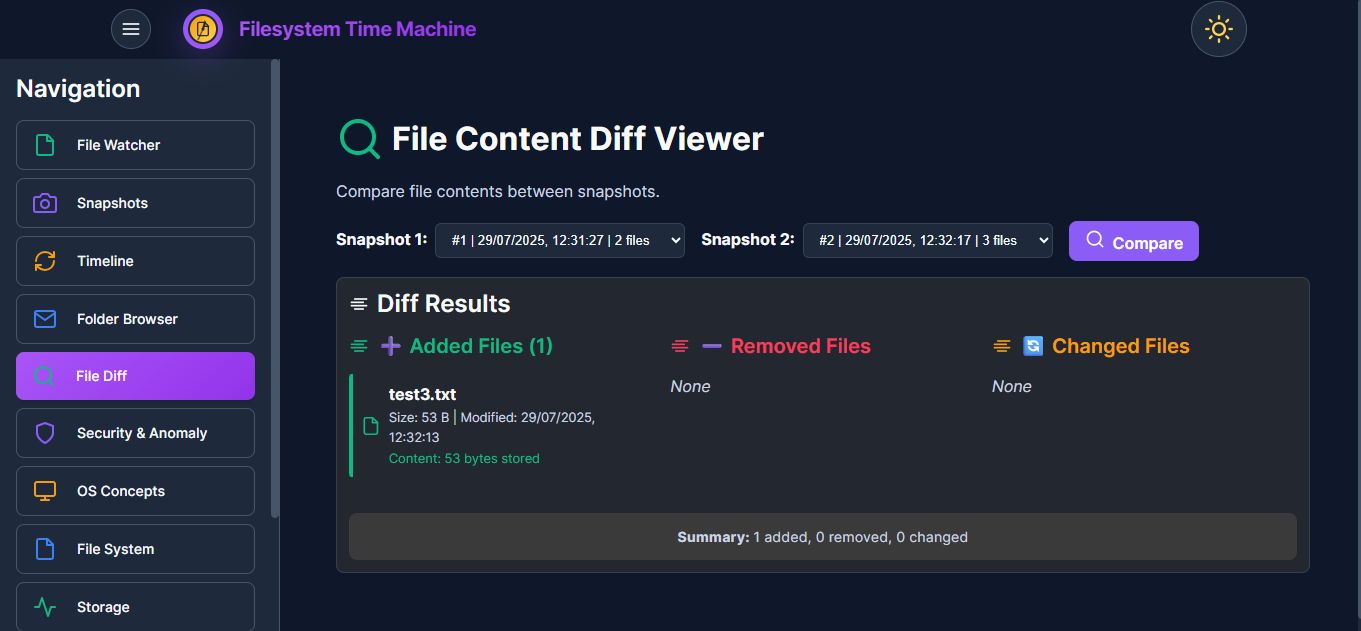Toggle the hamburger navigation menu
Image resolution: width=1361 pixels, height=631 pixels.
131,29
